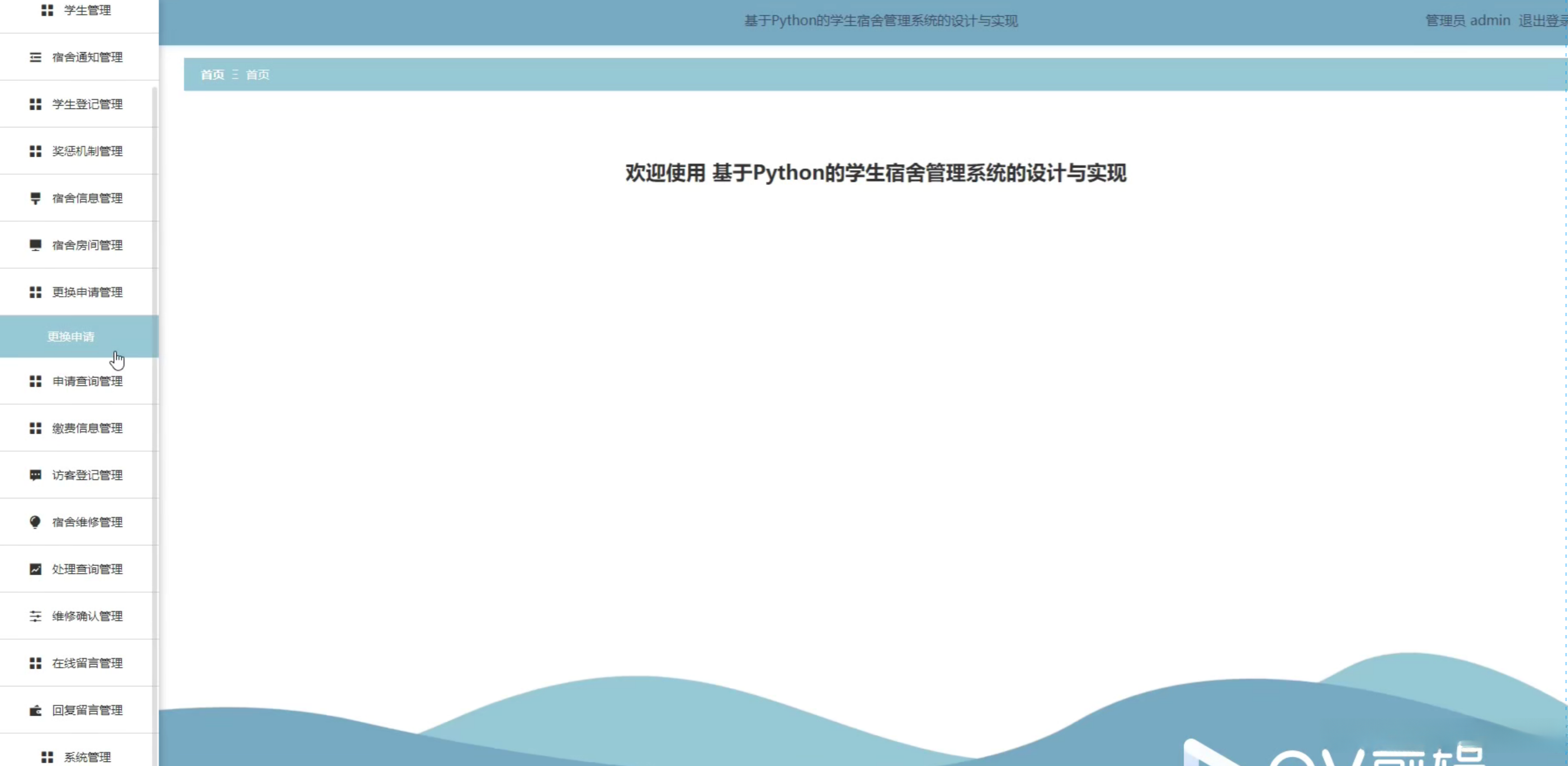Screen dimensions: 1568x766
Task: Click the list icon beside 宿舍通知管理
Action: 35,57
